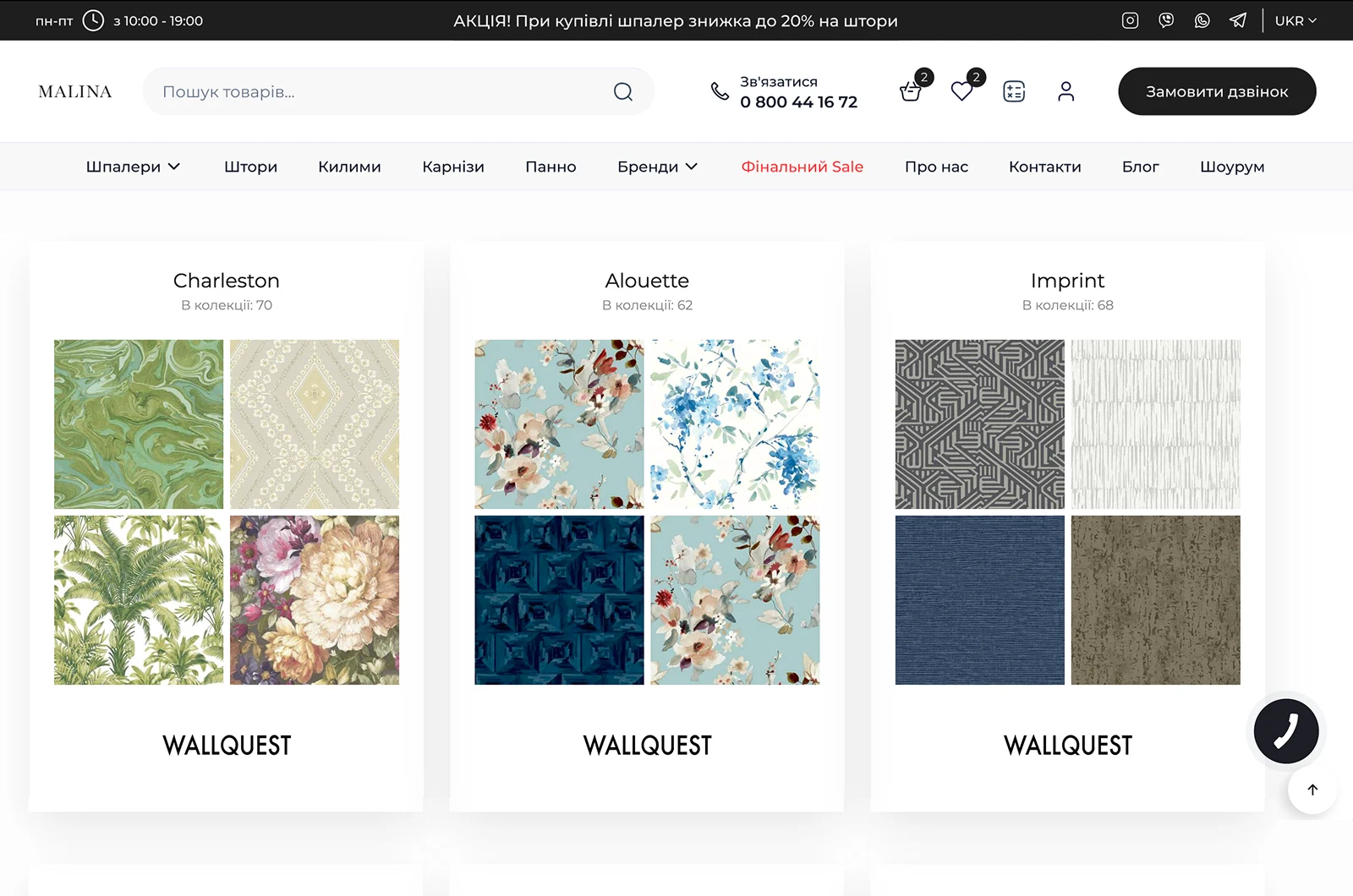Image resolution: width=1353 pixels, height=896 pixels.
Task: Open the compare list icon
Action: [x=1014, y=91]
